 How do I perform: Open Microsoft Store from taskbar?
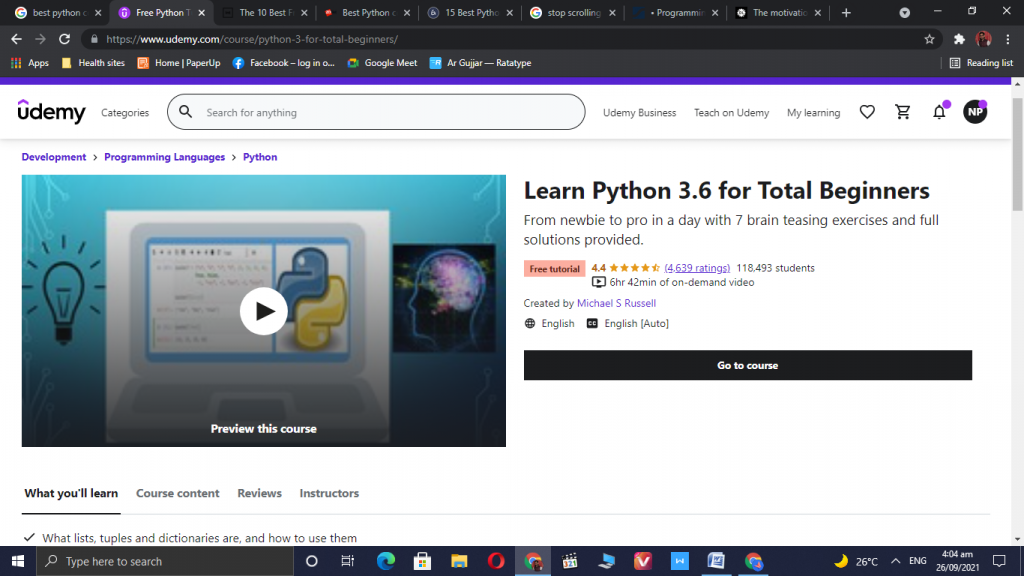click(422, 561)
